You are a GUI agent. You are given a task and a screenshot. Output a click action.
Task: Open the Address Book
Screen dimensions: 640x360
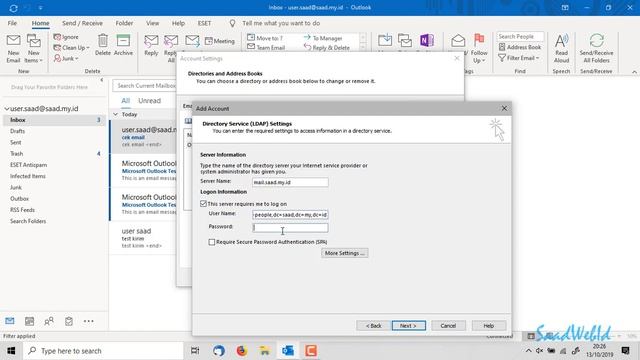[520, 47]
